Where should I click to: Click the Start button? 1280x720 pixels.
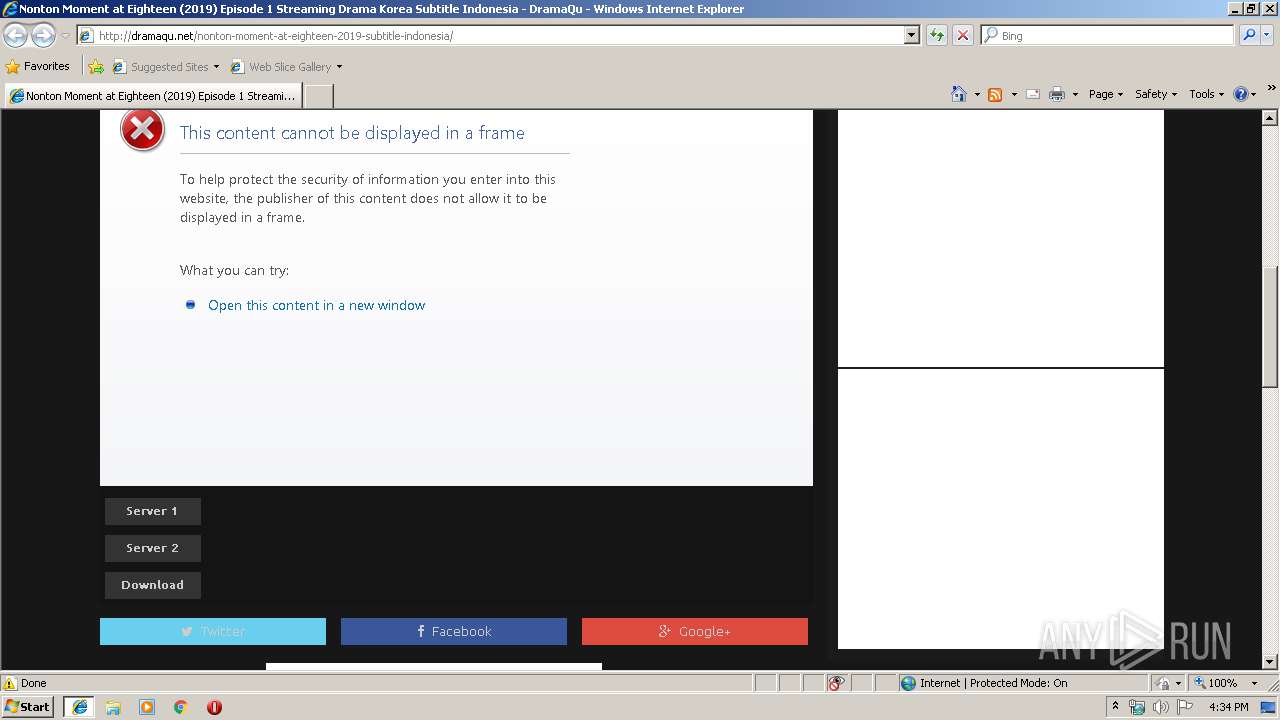pos(28,707)
